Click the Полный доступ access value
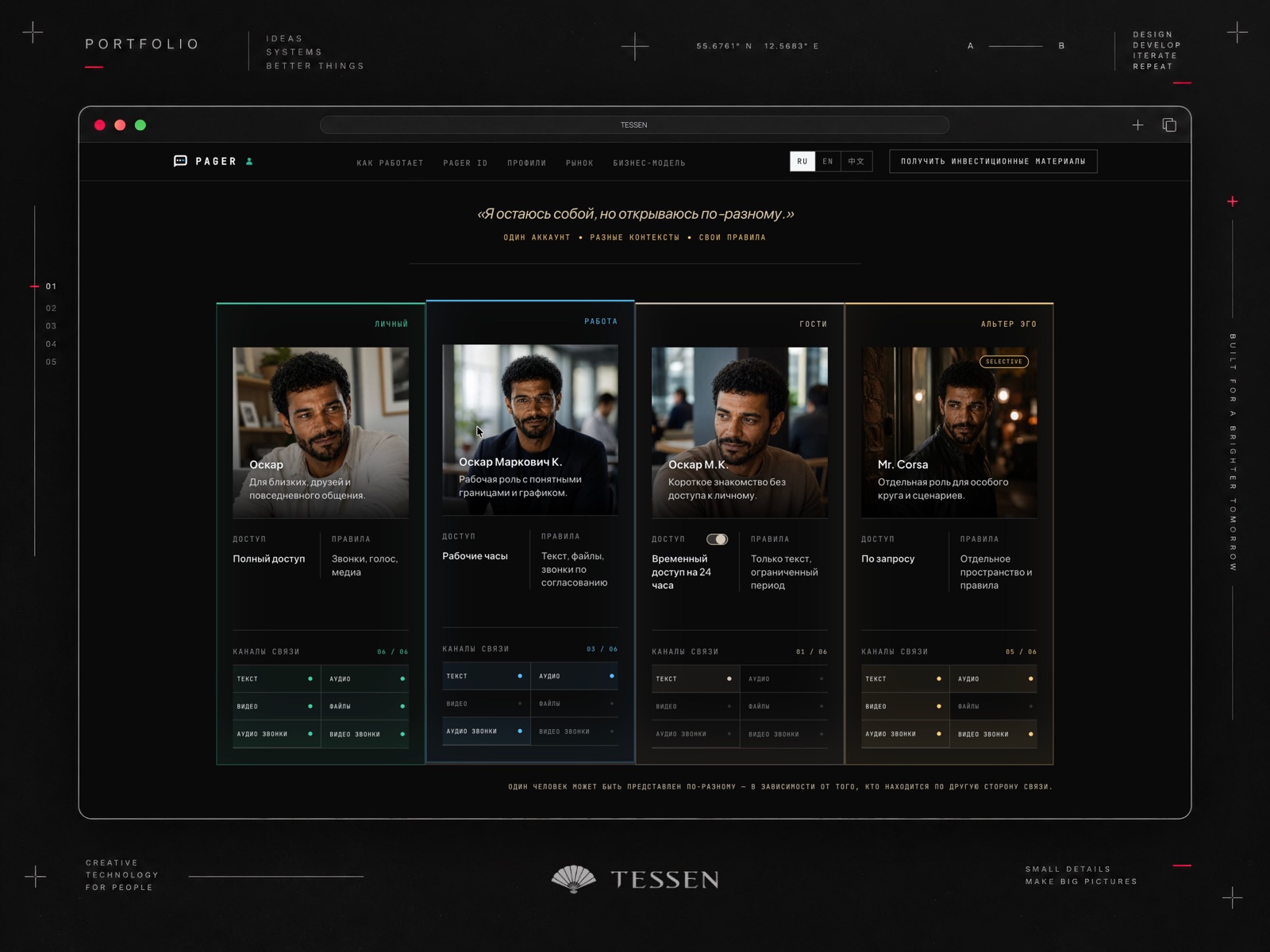Viewport: 1270px width, 952px height. (269, 559)
